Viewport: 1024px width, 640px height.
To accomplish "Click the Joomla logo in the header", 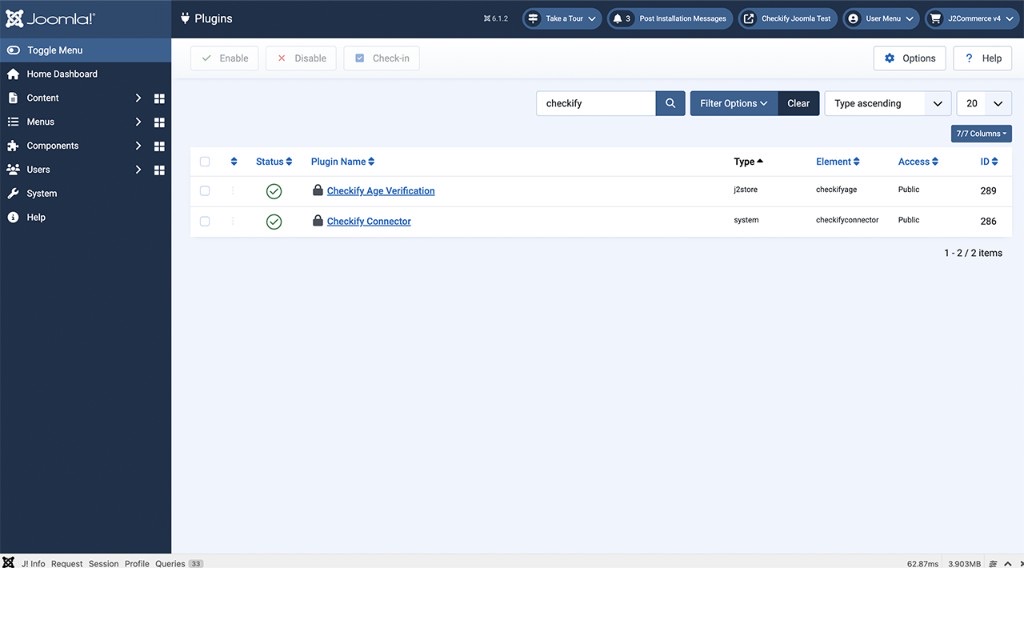I will [50, 18].
